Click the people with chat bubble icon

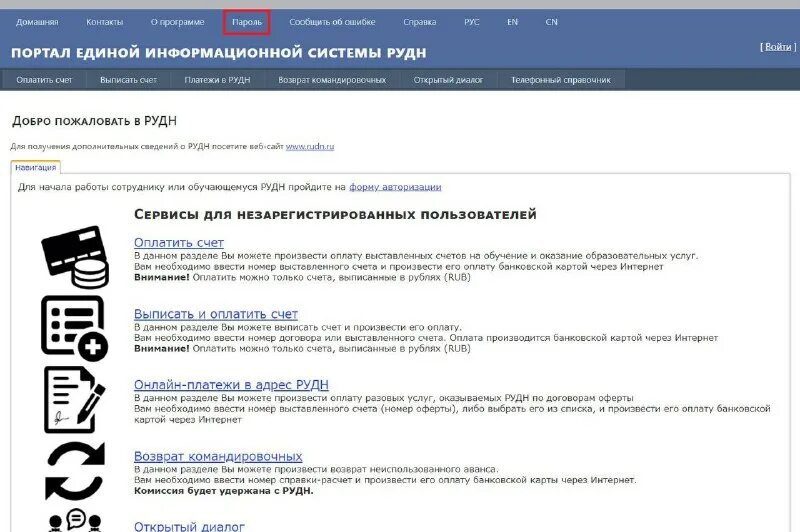tap(75, 520)
